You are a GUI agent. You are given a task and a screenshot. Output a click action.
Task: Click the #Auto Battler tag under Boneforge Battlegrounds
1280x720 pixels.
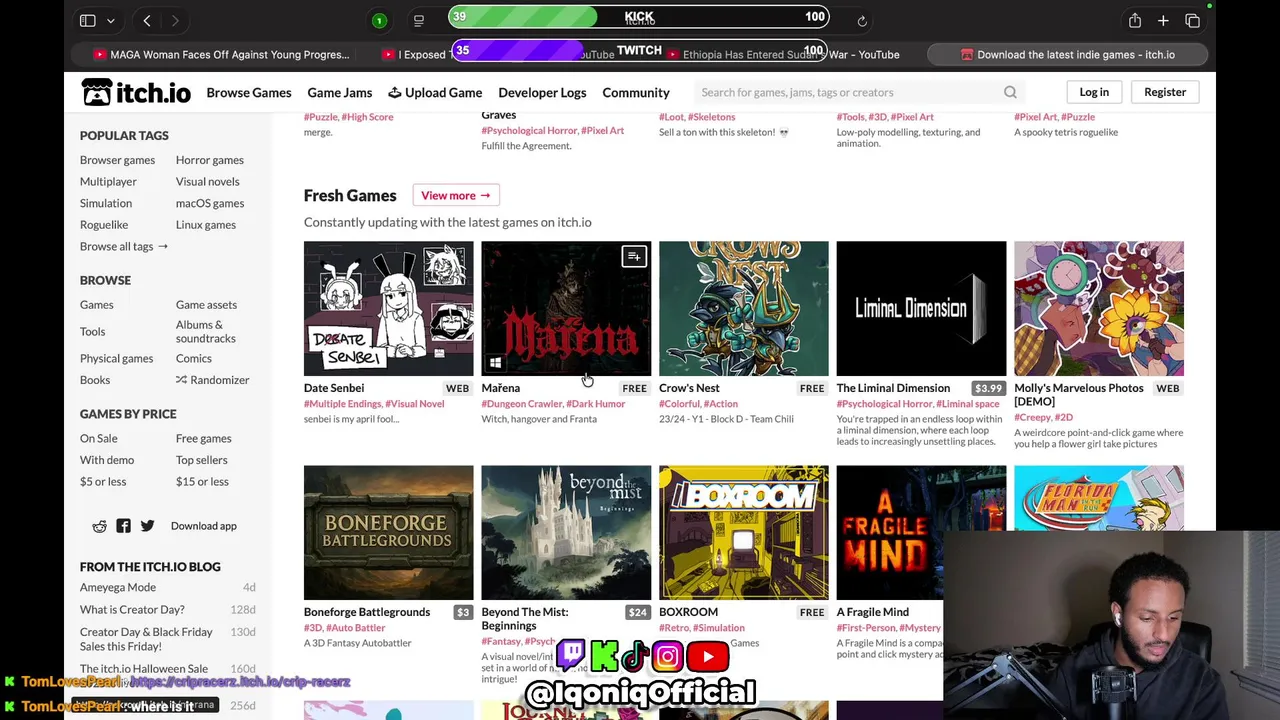click(355, 628)
